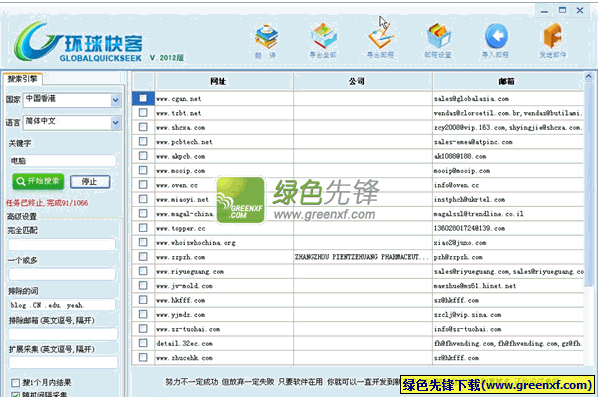Click the www.topper.cc website cell
Image resolution: width=598 pixels, height=397 pixels.
pyautogui.click(x=224, y=228)
